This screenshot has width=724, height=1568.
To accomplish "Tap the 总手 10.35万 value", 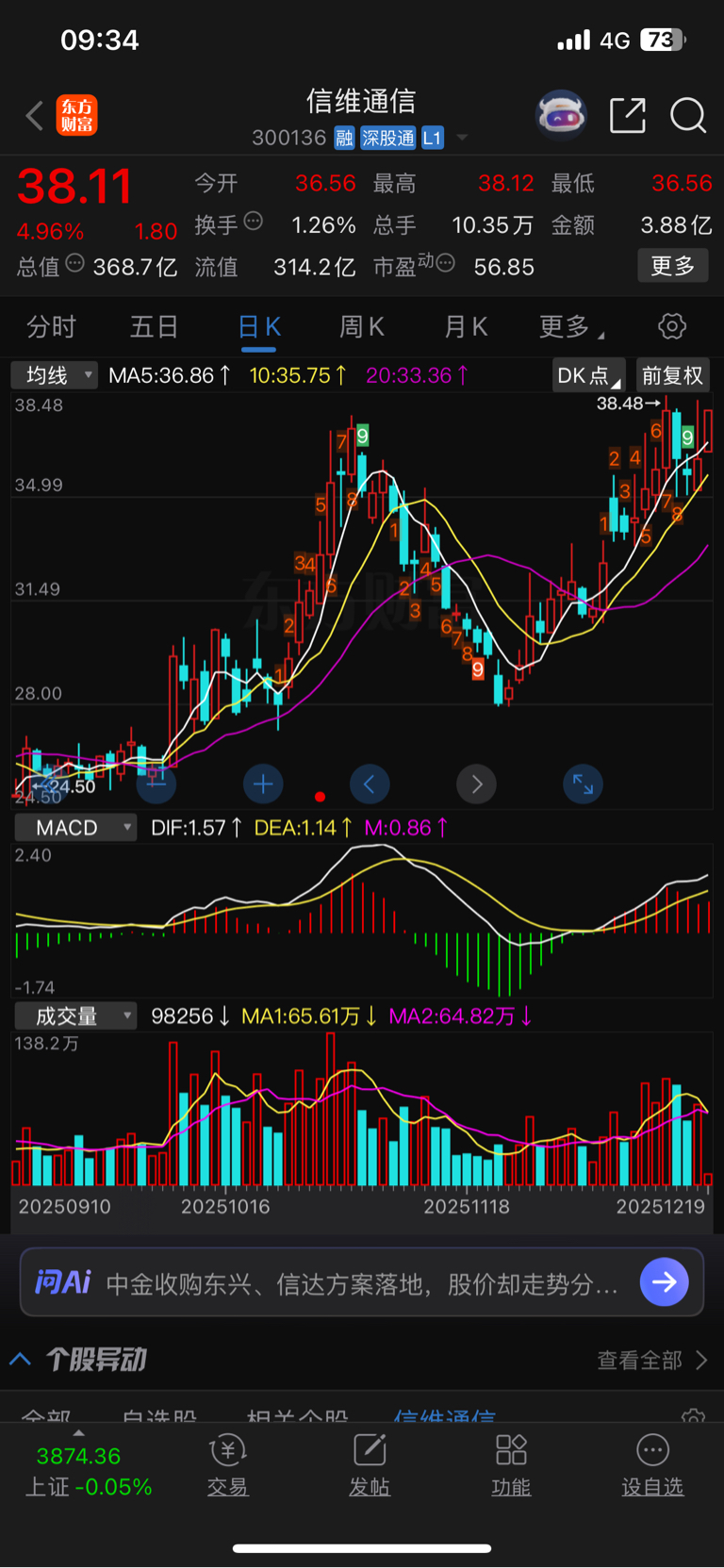I will tap(492, 224).
